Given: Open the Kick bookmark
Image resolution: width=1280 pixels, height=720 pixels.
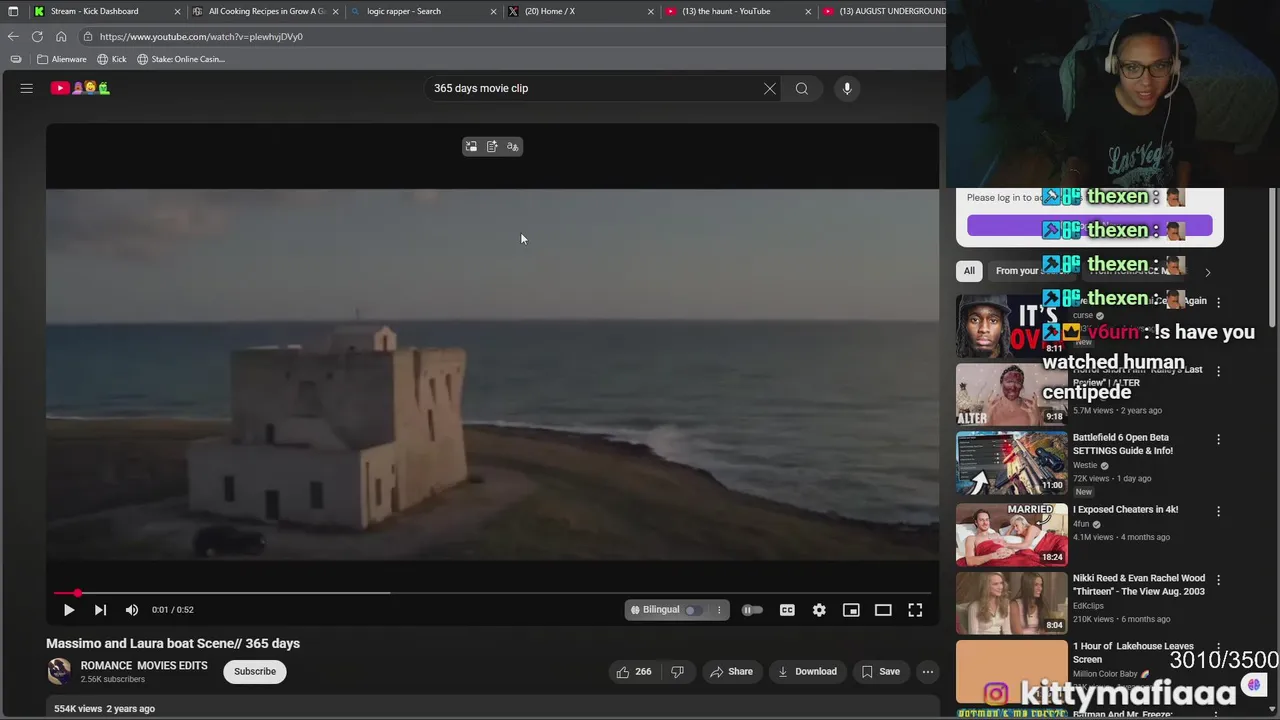Looking at the screenshot, I should click(112, 59).
